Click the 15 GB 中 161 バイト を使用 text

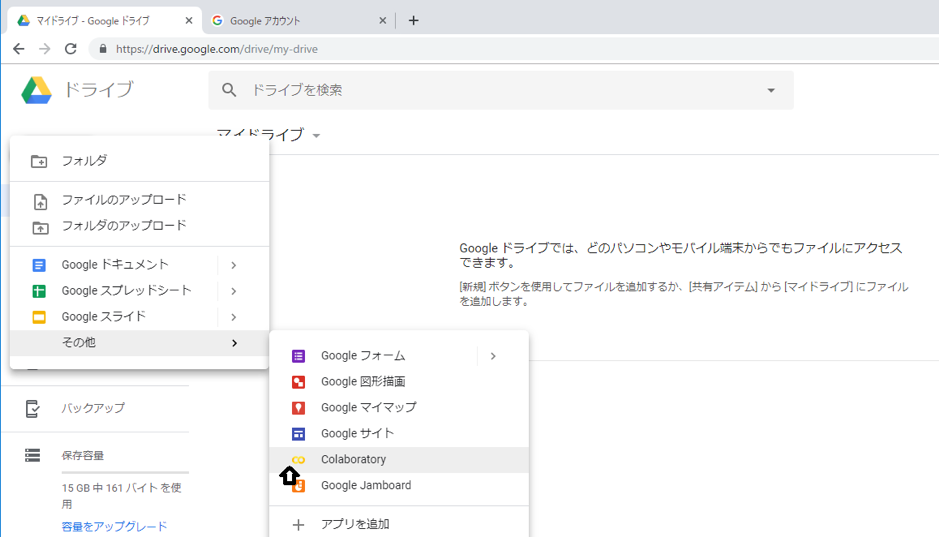click(122, 496)
